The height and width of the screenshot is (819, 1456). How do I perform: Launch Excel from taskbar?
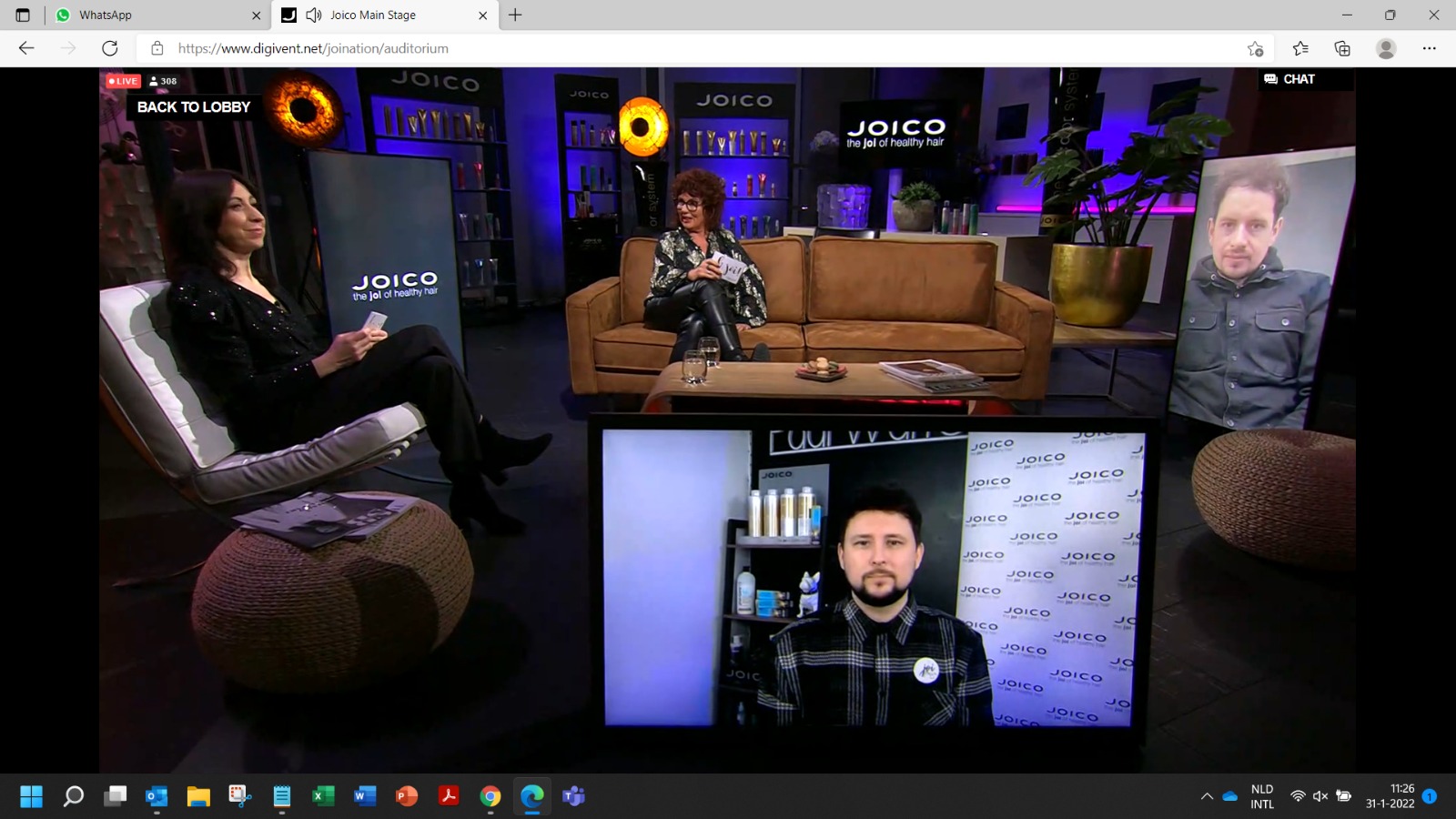coord(323,796)
